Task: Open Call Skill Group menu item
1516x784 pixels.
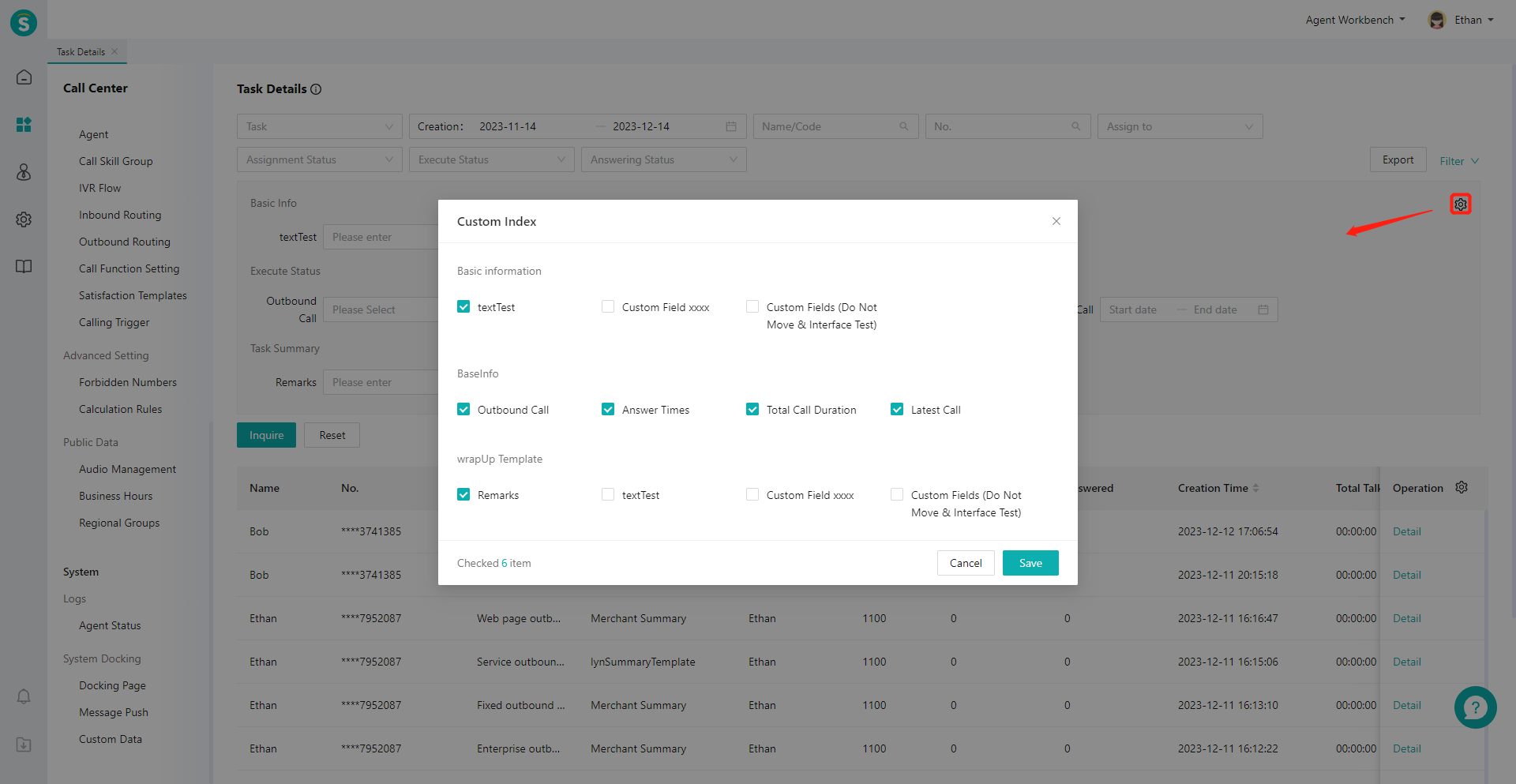Action: point(116,161)
